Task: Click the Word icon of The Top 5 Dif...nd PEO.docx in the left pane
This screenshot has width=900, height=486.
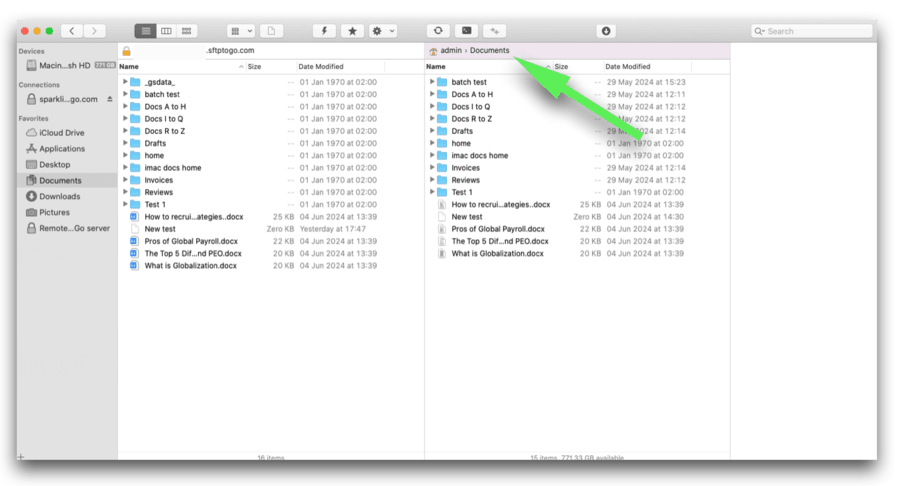Action: click(x=134, y=254)
